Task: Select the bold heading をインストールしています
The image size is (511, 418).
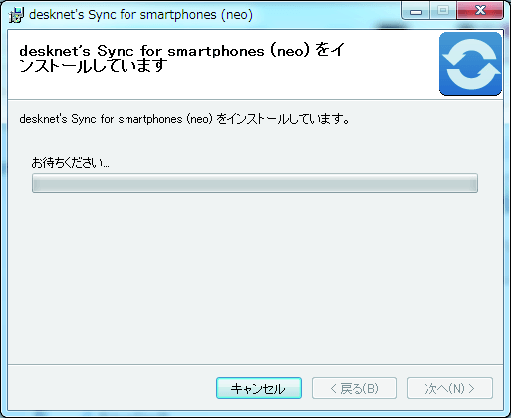Action: [x=182, y=58]
